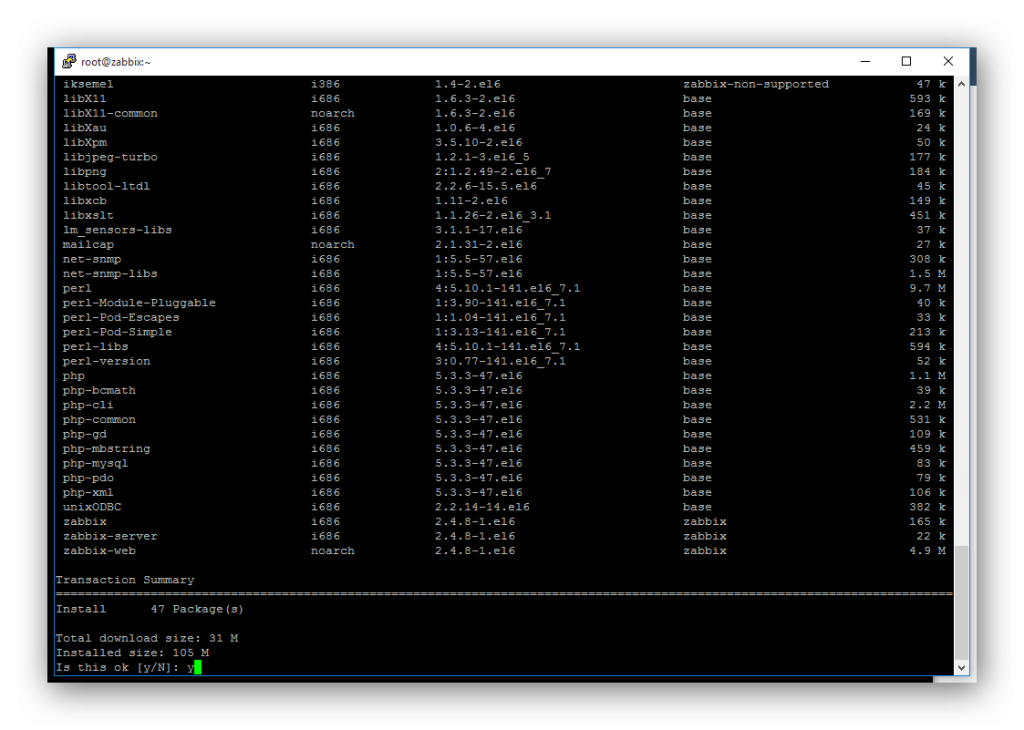Image resolution: width=1024 pixels, height=730 pixels.
Task: Click the 'Install 47 Package(s)' line
Action: click(150, 609)
